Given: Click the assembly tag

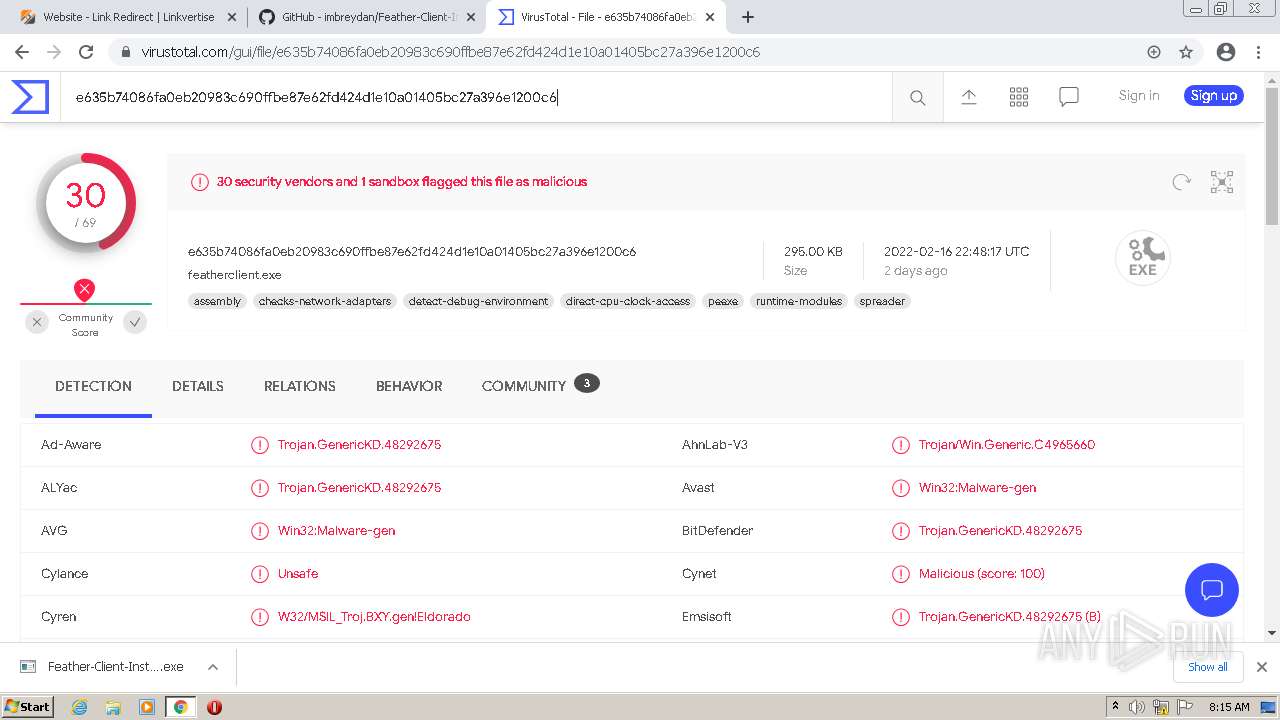Looking at the screenshot, I should click(217, 301).
